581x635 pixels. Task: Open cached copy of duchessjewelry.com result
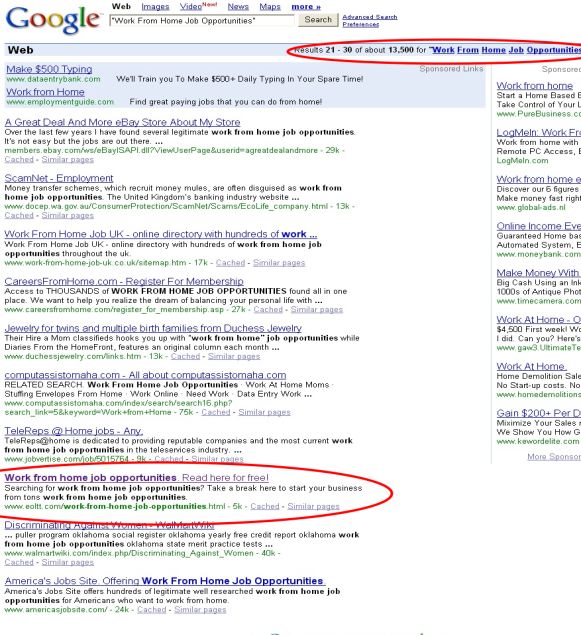coord(185,356)
